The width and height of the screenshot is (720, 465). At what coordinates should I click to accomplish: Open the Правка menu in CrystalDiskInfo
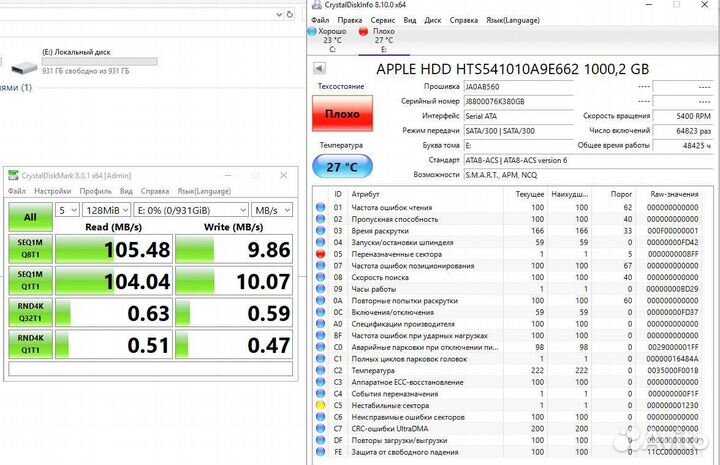(x=349, y=20)
